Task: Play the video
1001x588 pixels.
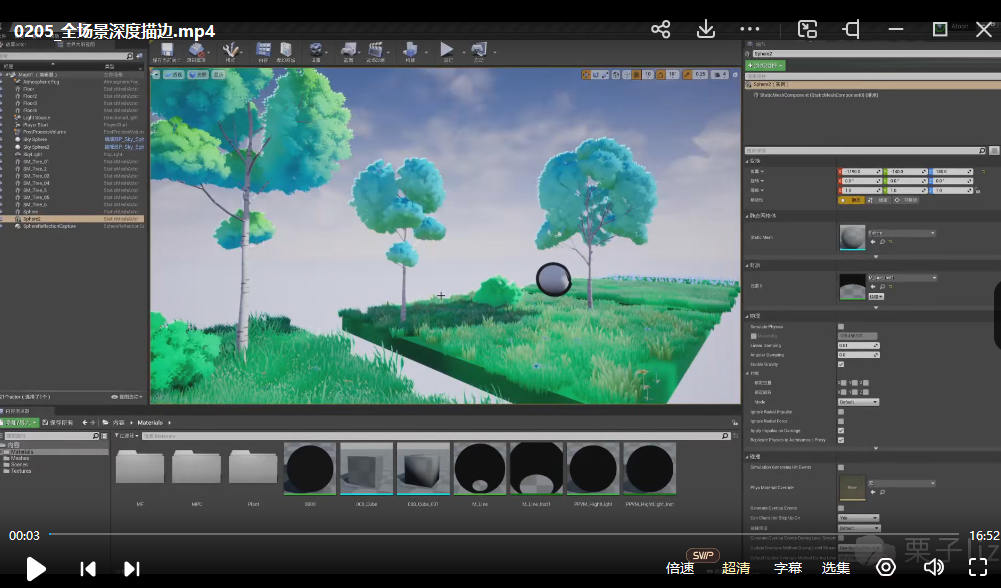Action: (36, 569)
